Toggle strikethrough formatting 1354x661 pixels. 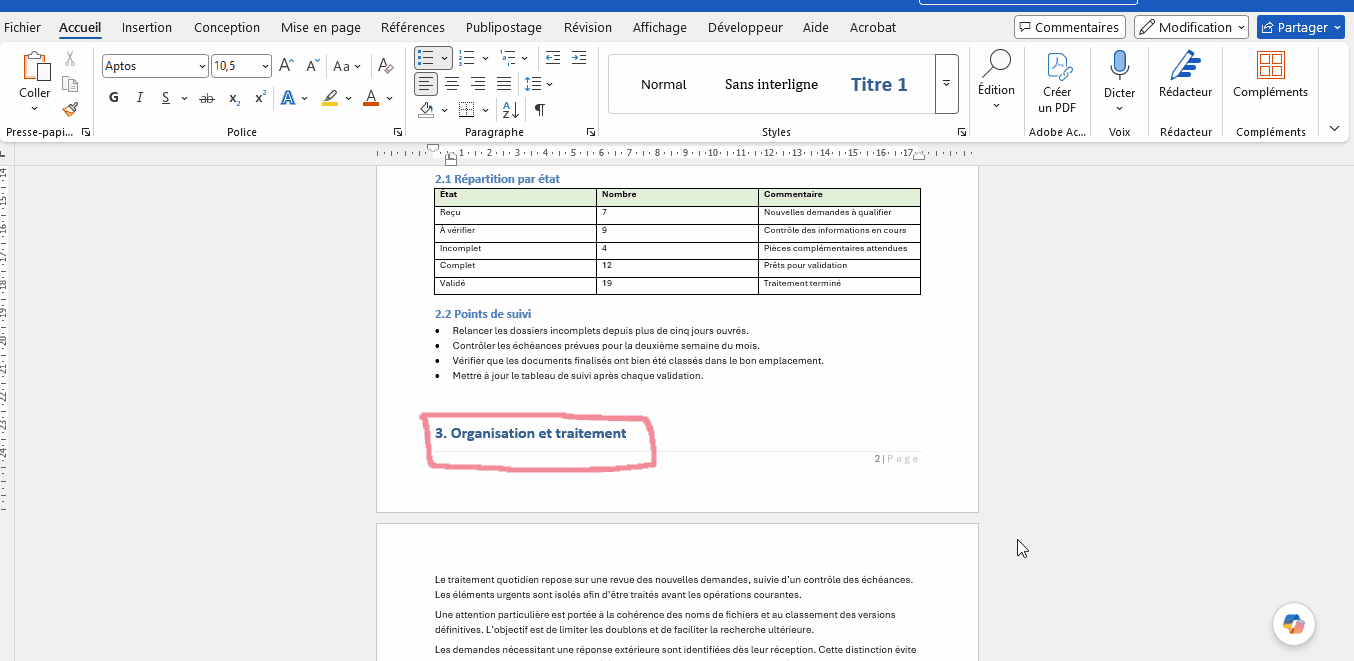(207, 98)
